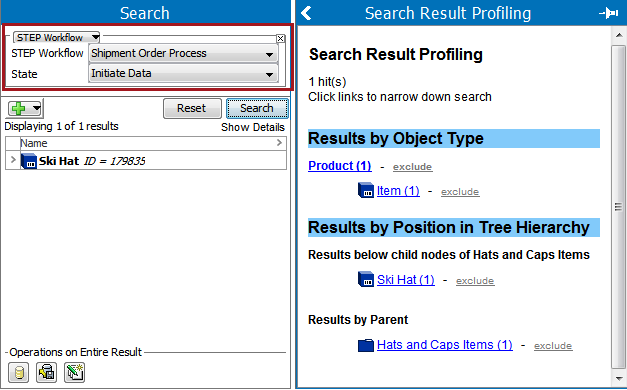The width and height of the screenshot is (627, 390).
Task: Click 'Results below child nodes of Hats and Caps Items'
Action: click(449, 255)
